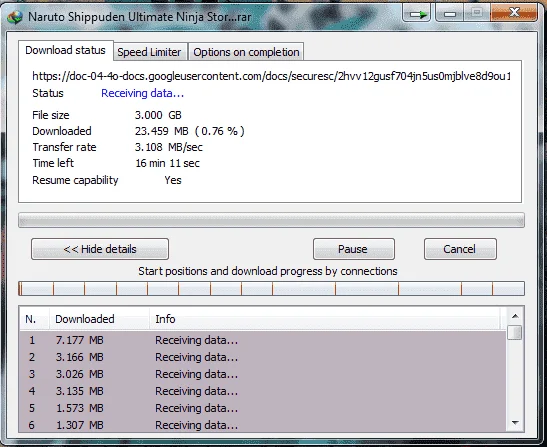The width and height of the screenshot is (547, 447).
Task: Select connection row 6 with 1.307 MB
Action: (x=262, y=425)
